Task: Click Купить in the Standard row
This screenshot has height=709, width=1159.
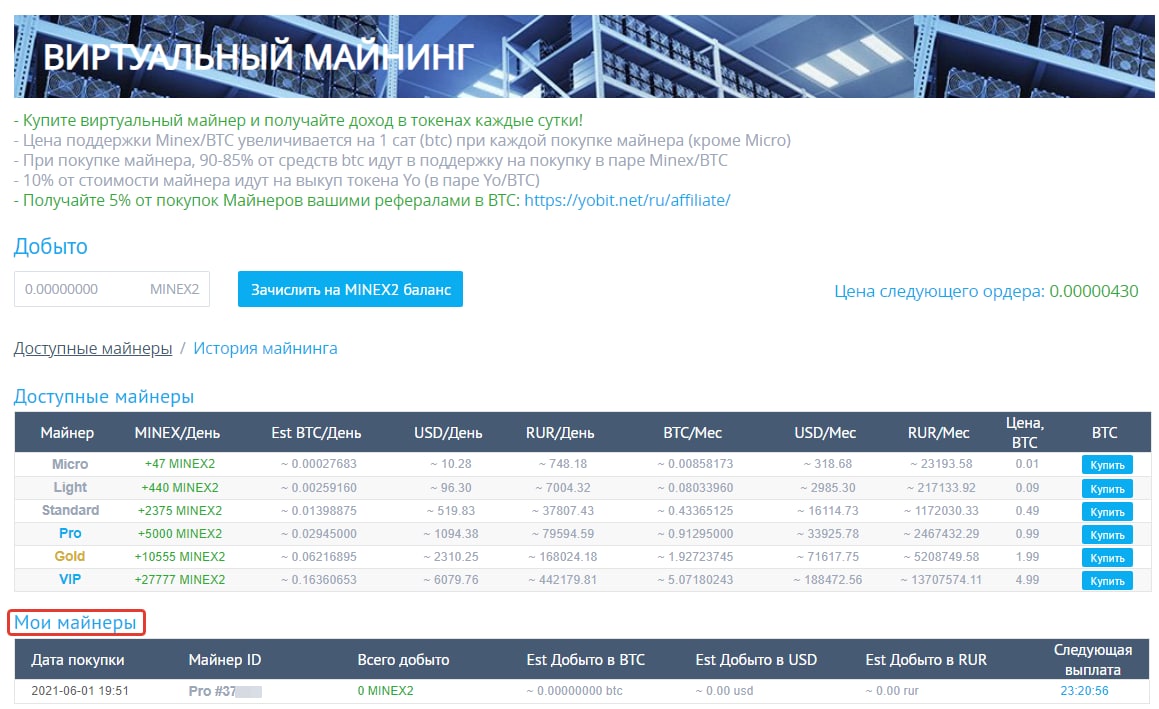Action: 1107,512
